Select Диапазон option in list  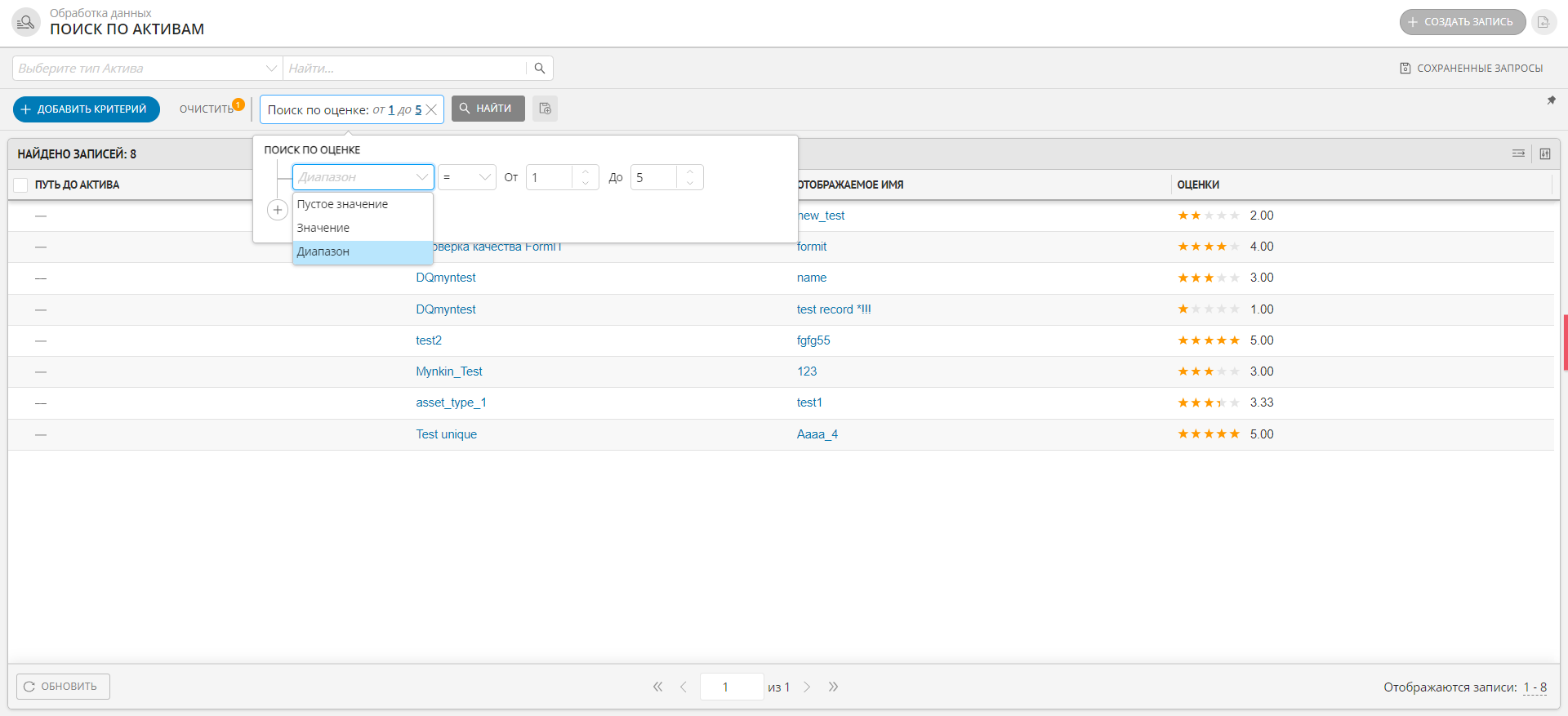coord(363,251)
